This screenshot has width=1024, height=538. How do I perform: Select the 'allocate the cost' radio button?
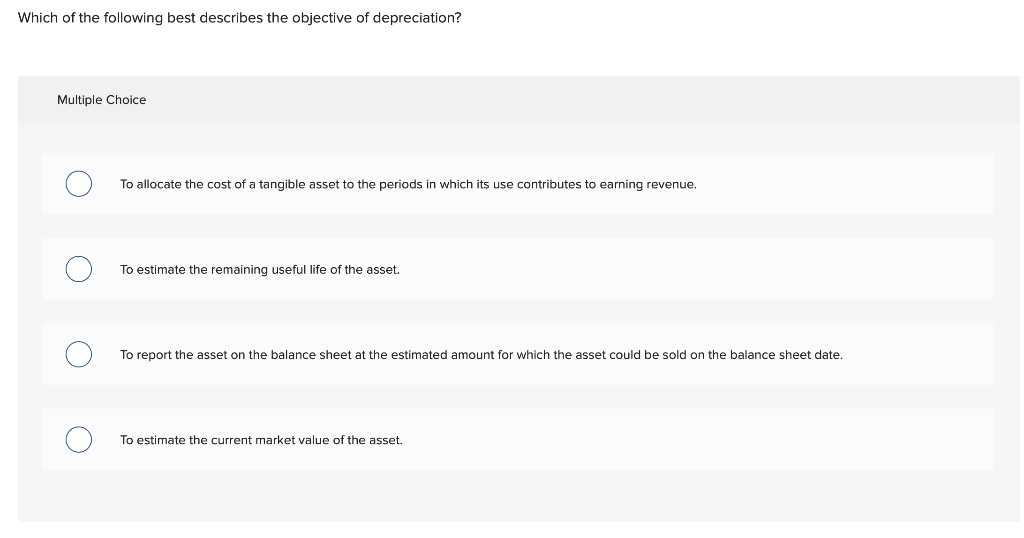tap(78, 183)
